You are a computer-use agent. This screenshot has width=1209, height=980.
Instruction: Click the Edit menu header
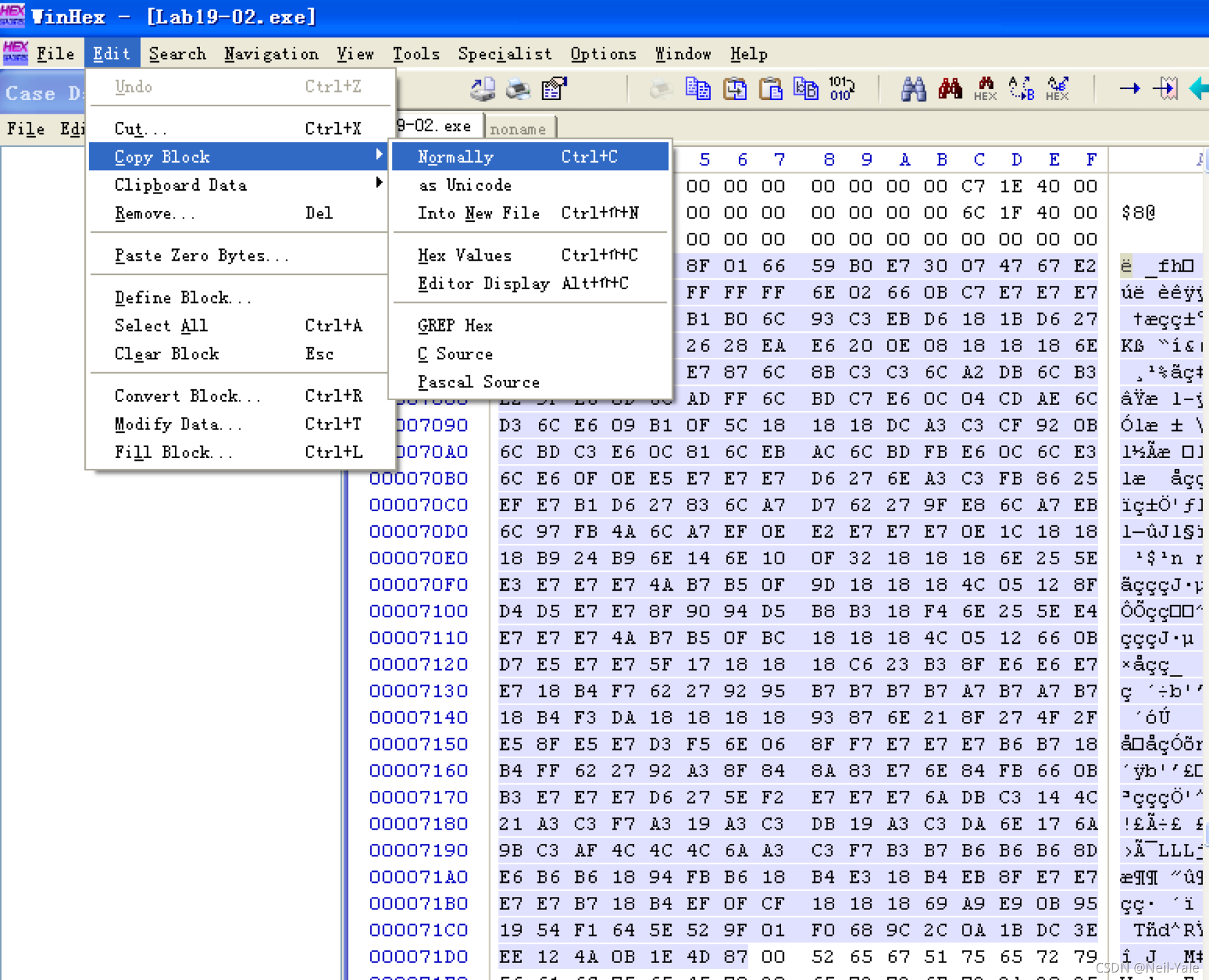click(112, 54)
